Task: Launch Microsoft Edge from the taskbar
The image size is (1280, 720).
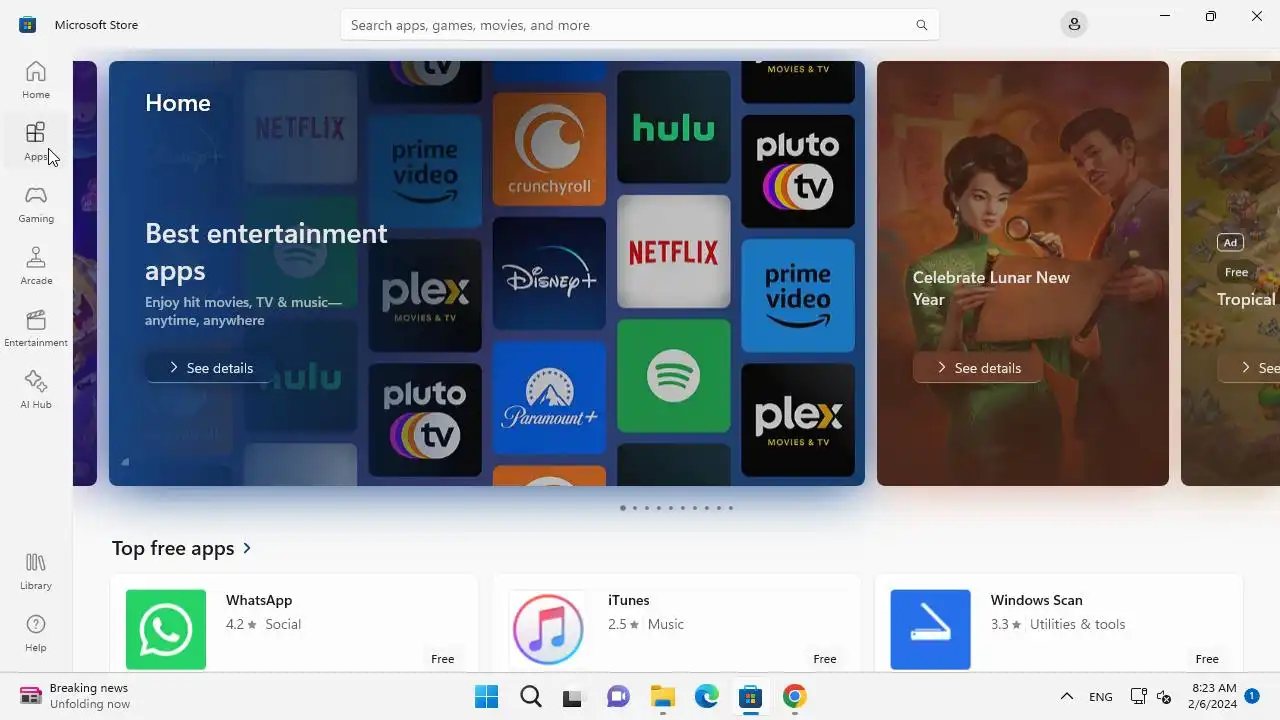Action: (x=707, y=696)
